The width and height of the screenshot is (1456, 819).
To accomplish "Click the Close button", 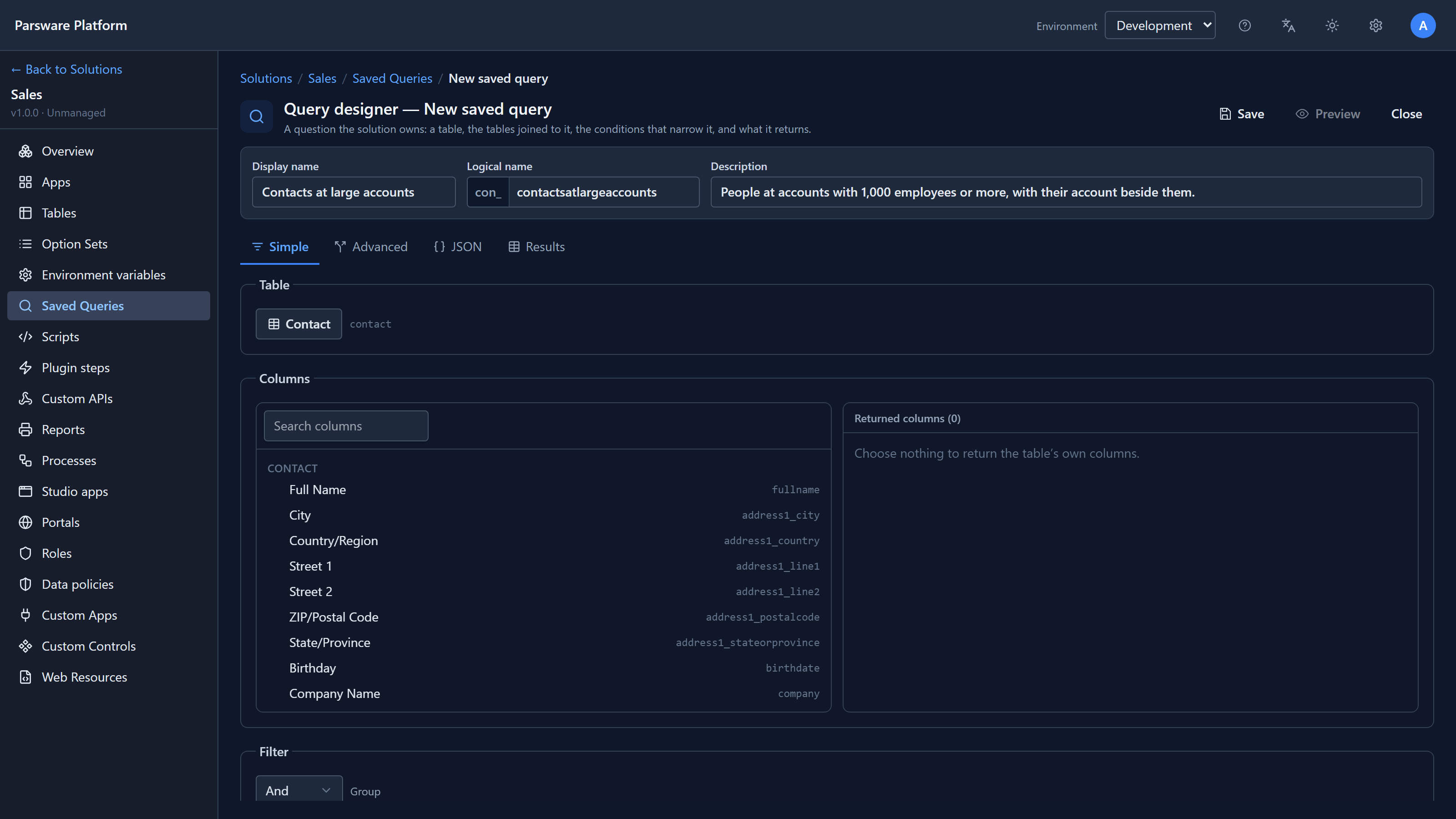I will 1406,114.
